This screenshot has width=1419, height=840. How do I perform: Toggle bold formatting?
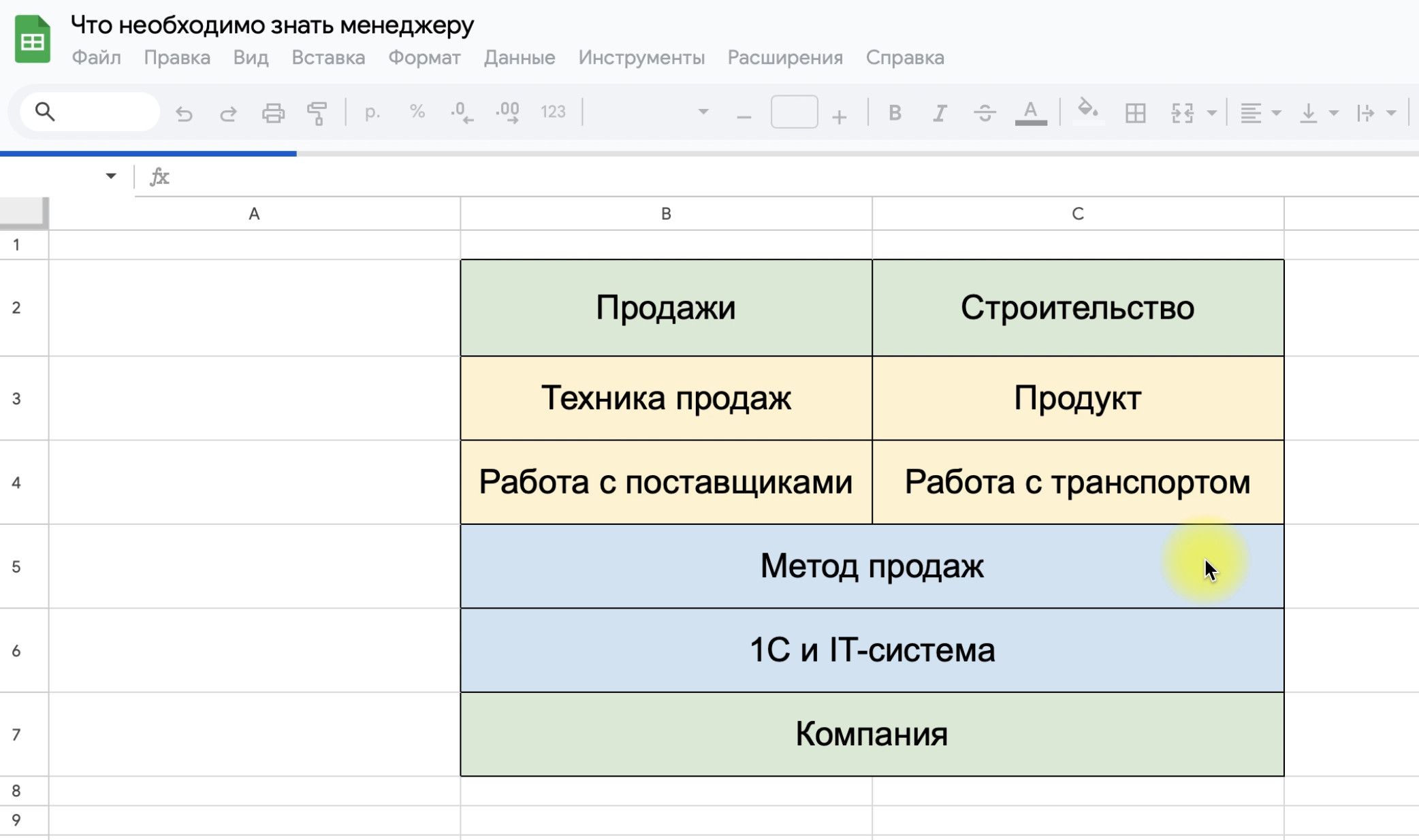(895, 113)
